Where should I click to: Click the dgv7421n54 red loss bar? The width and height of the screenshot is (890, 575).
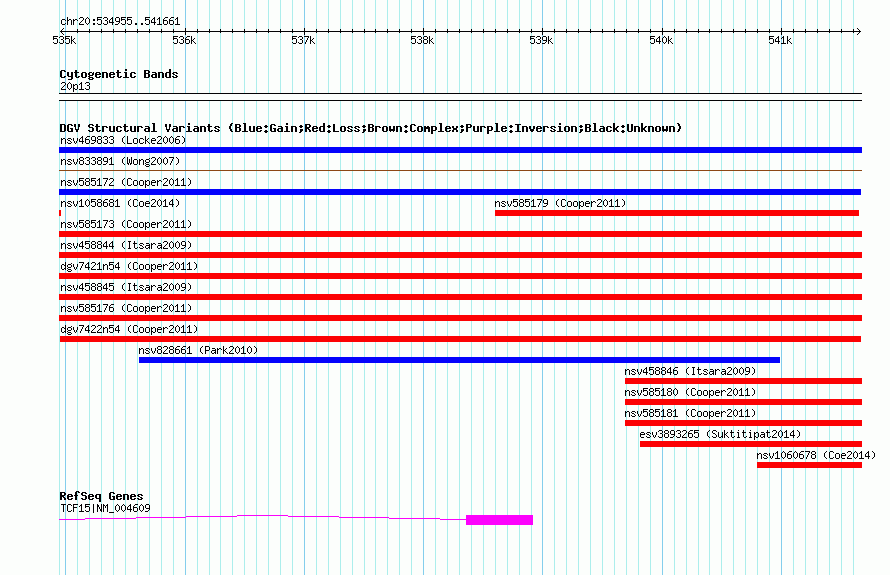point(460,276)
